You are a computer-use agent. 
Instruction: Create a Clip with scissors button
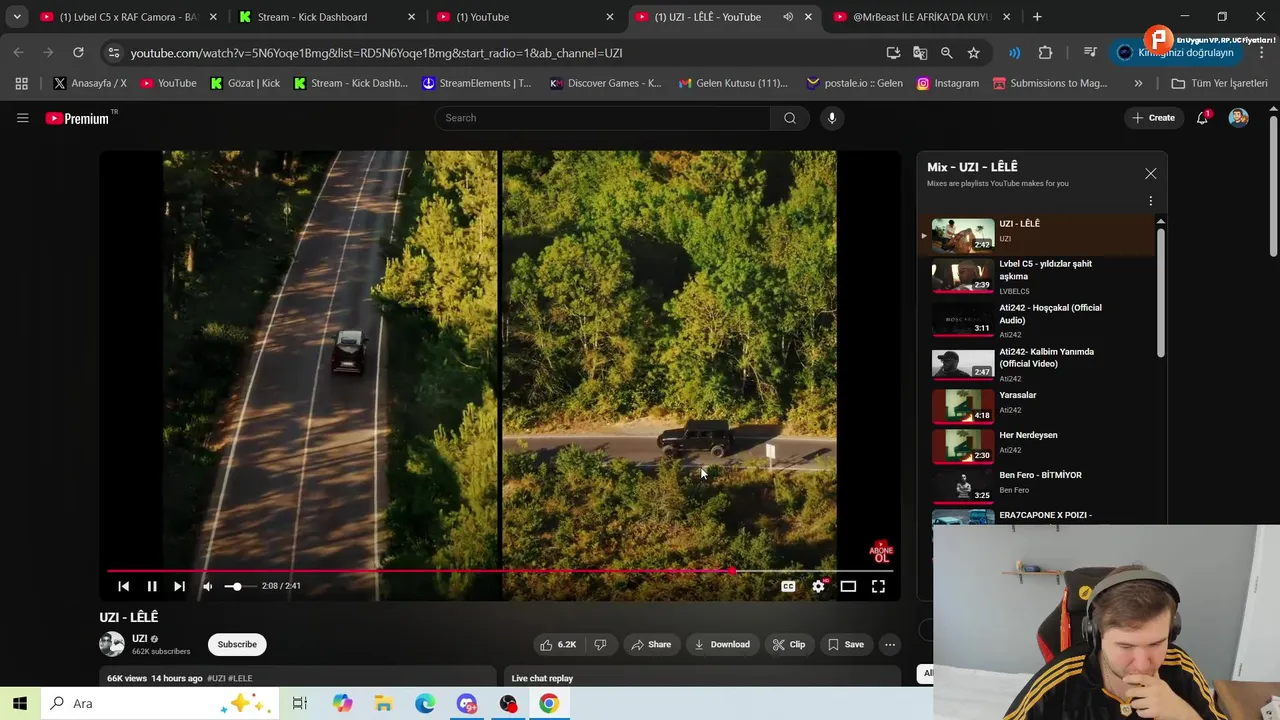click(789, 644)
